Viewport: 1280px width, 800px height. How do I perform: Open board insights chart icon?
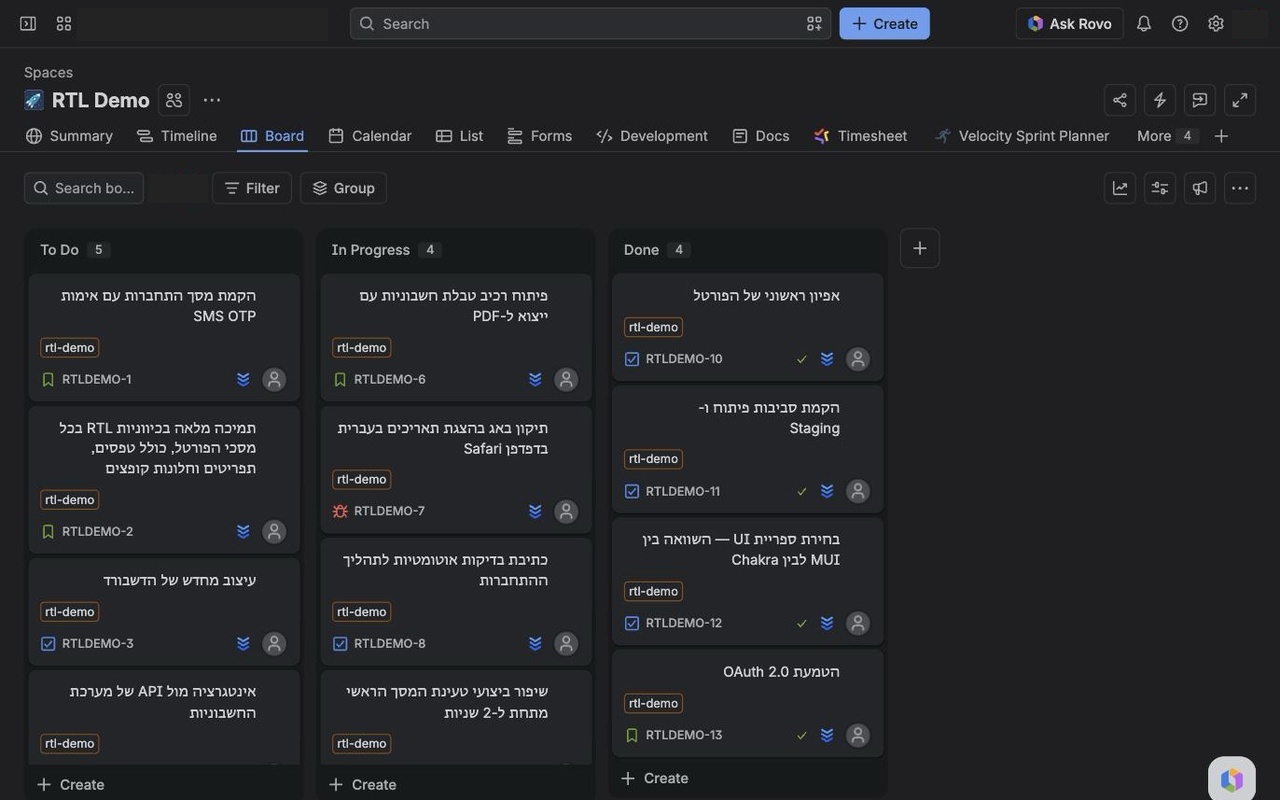tap(1120, 188)
